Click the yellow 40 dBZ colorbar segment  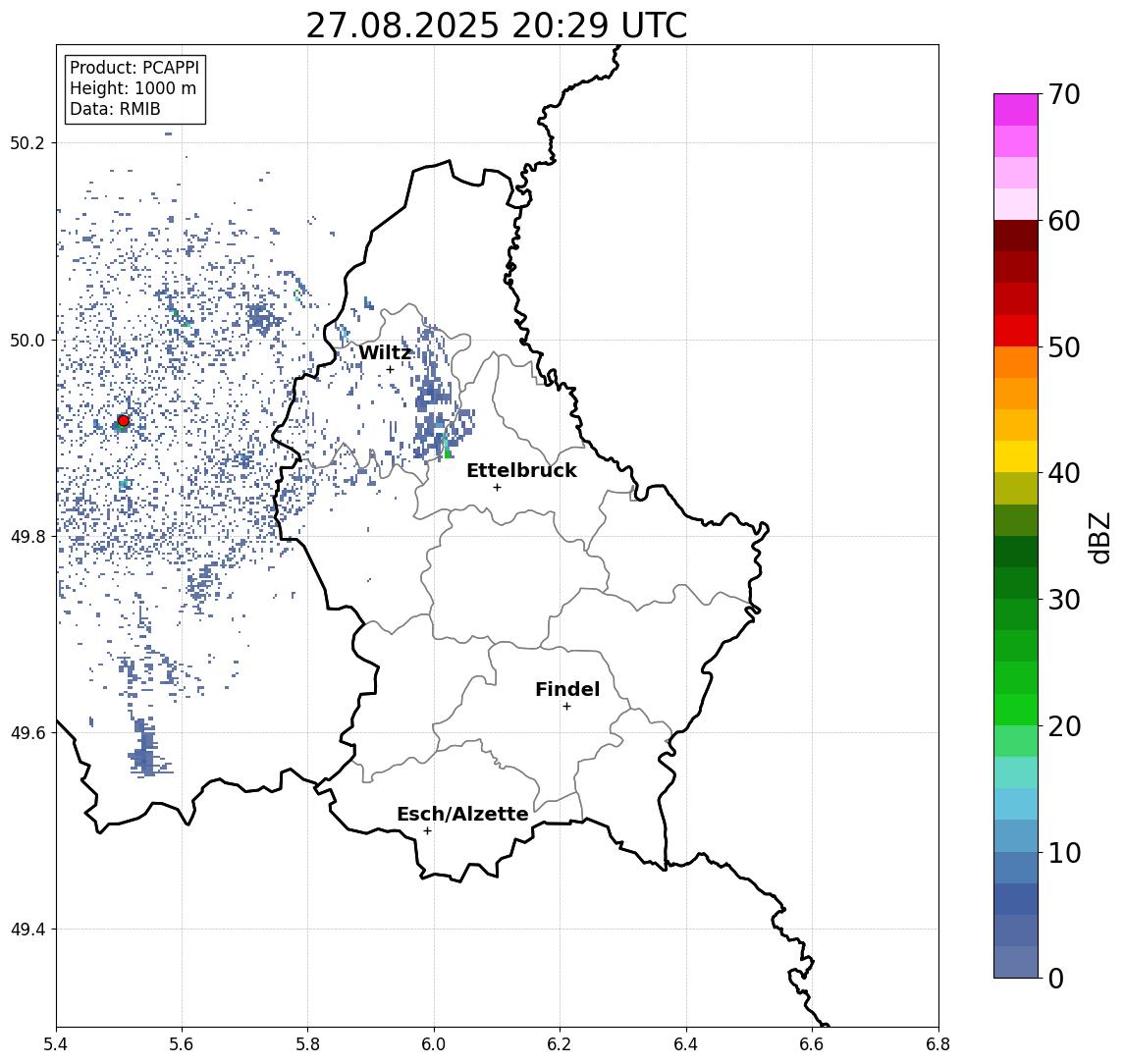1016,456
